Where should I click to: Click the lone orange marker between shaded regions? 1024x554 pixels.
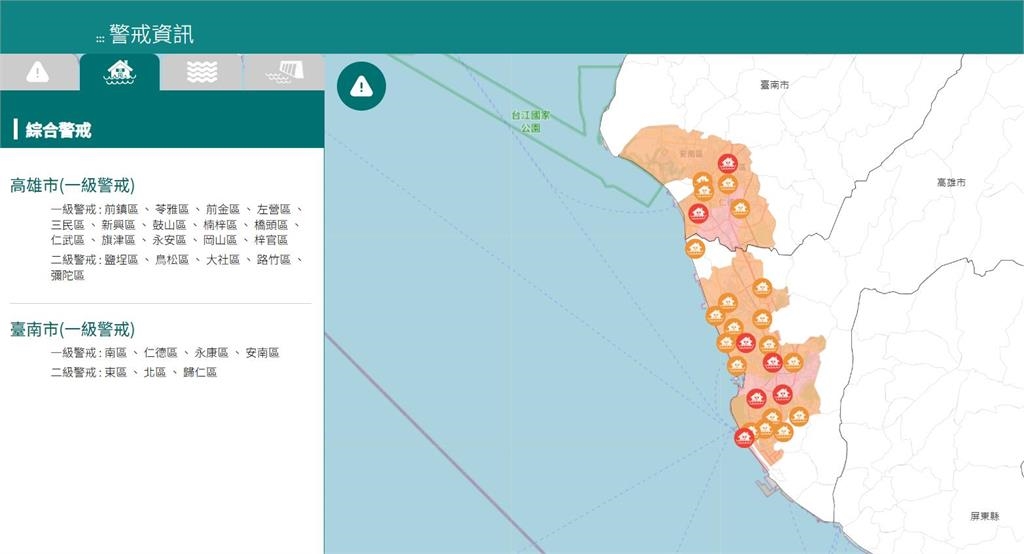click(x=695, y=248)
